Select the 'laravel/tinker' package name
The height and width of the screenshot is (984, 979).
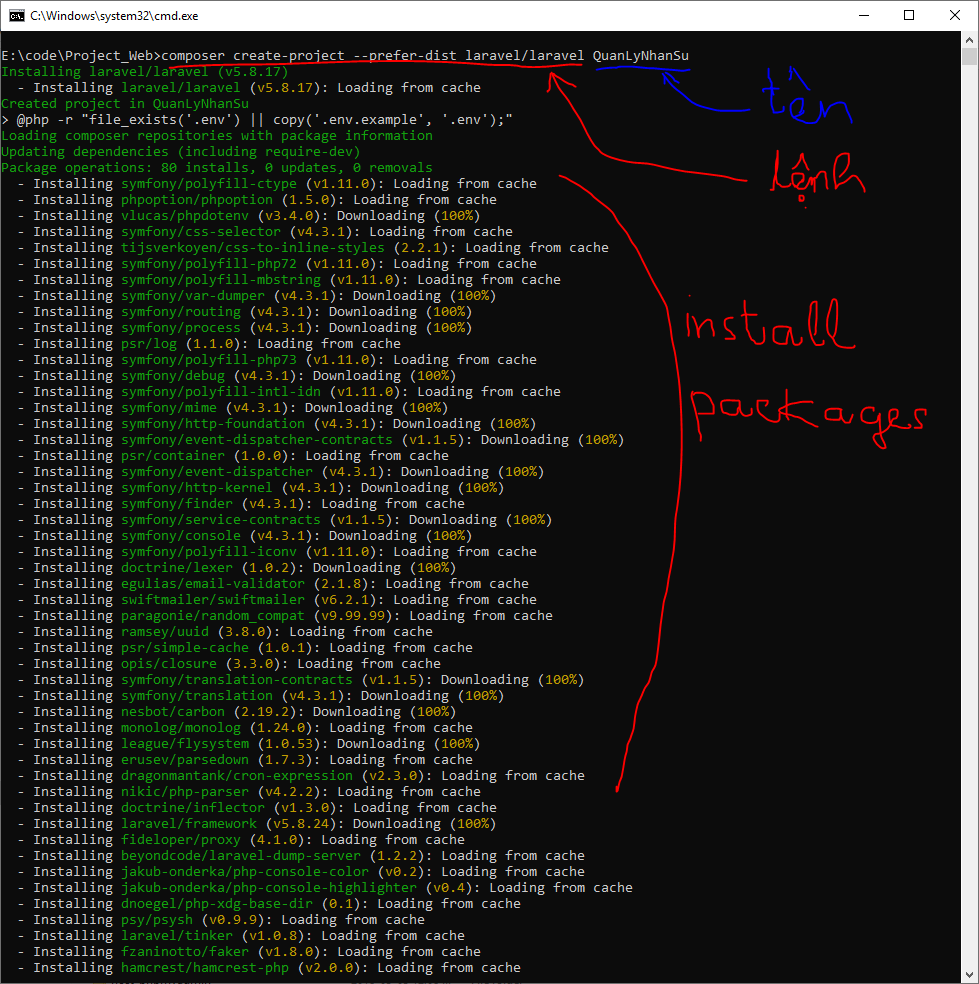(x=177, y=936)
